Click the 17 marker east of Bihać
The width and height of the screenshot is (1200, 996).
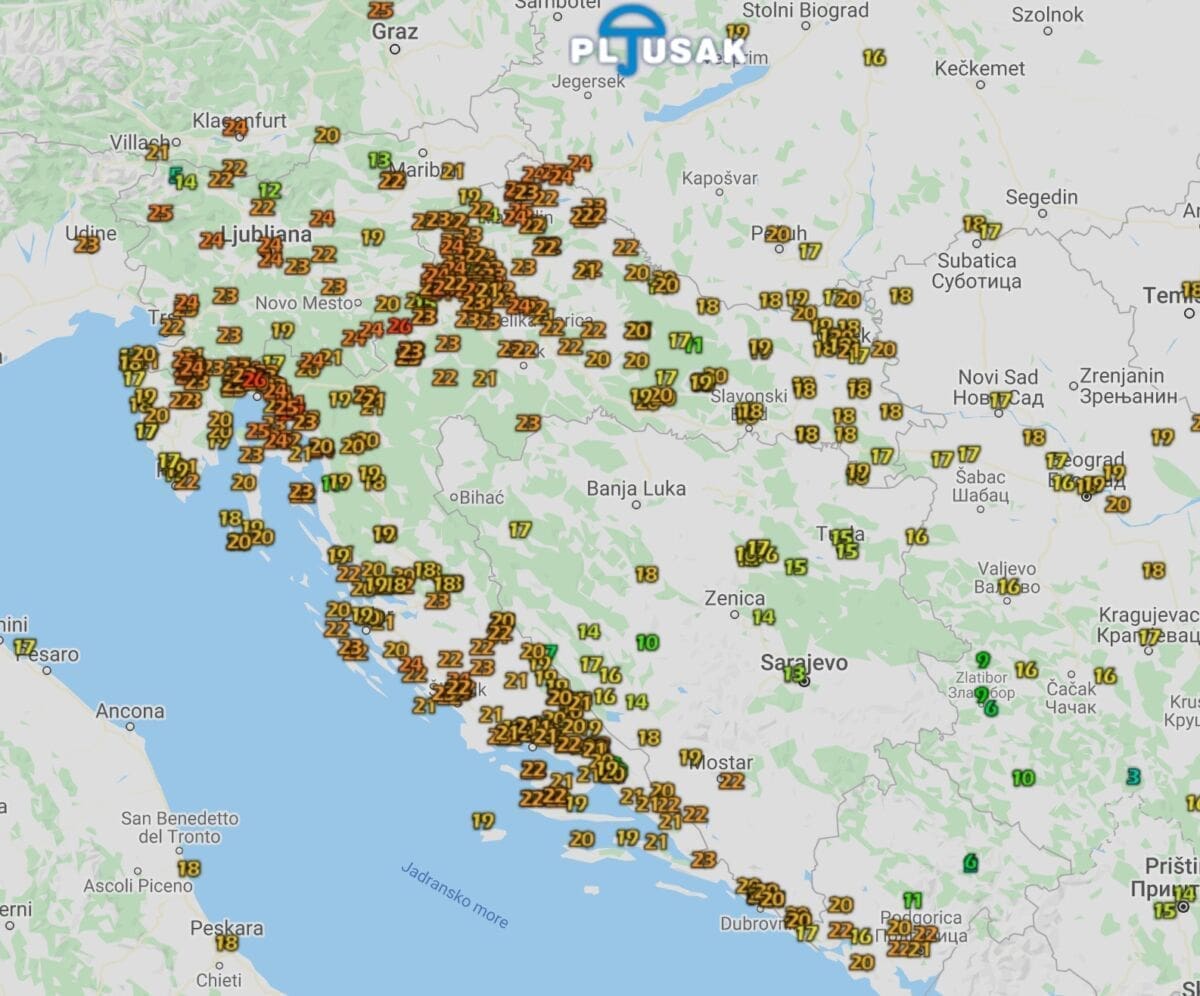519,529
